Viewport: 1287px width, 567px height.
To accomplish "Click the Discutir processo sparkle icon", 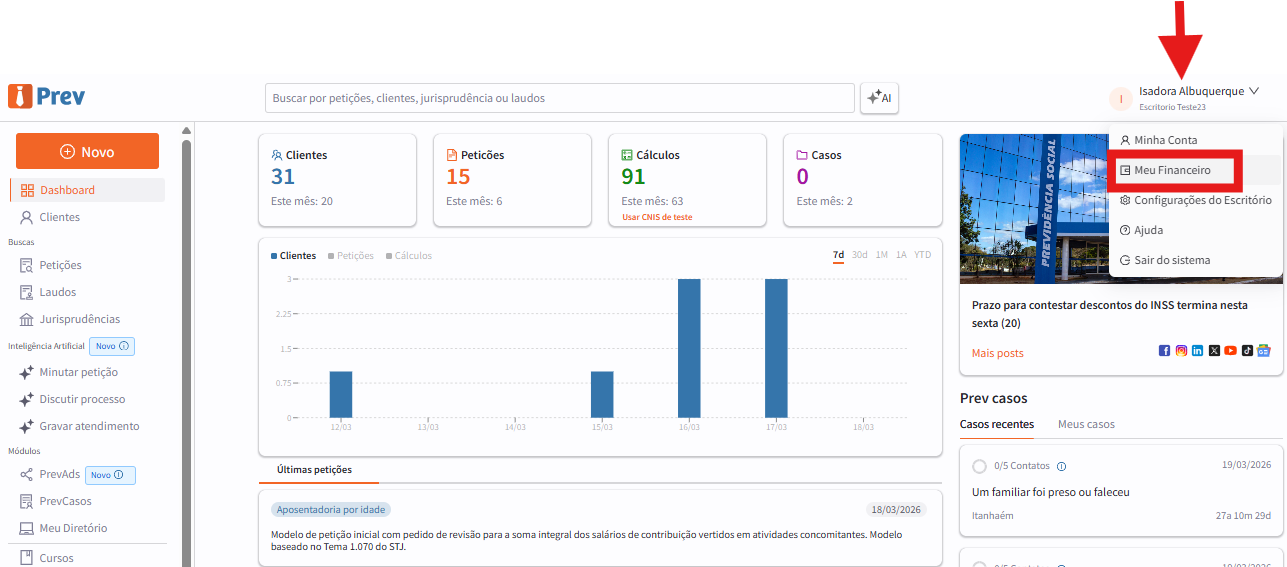I will tap(27, 399).
